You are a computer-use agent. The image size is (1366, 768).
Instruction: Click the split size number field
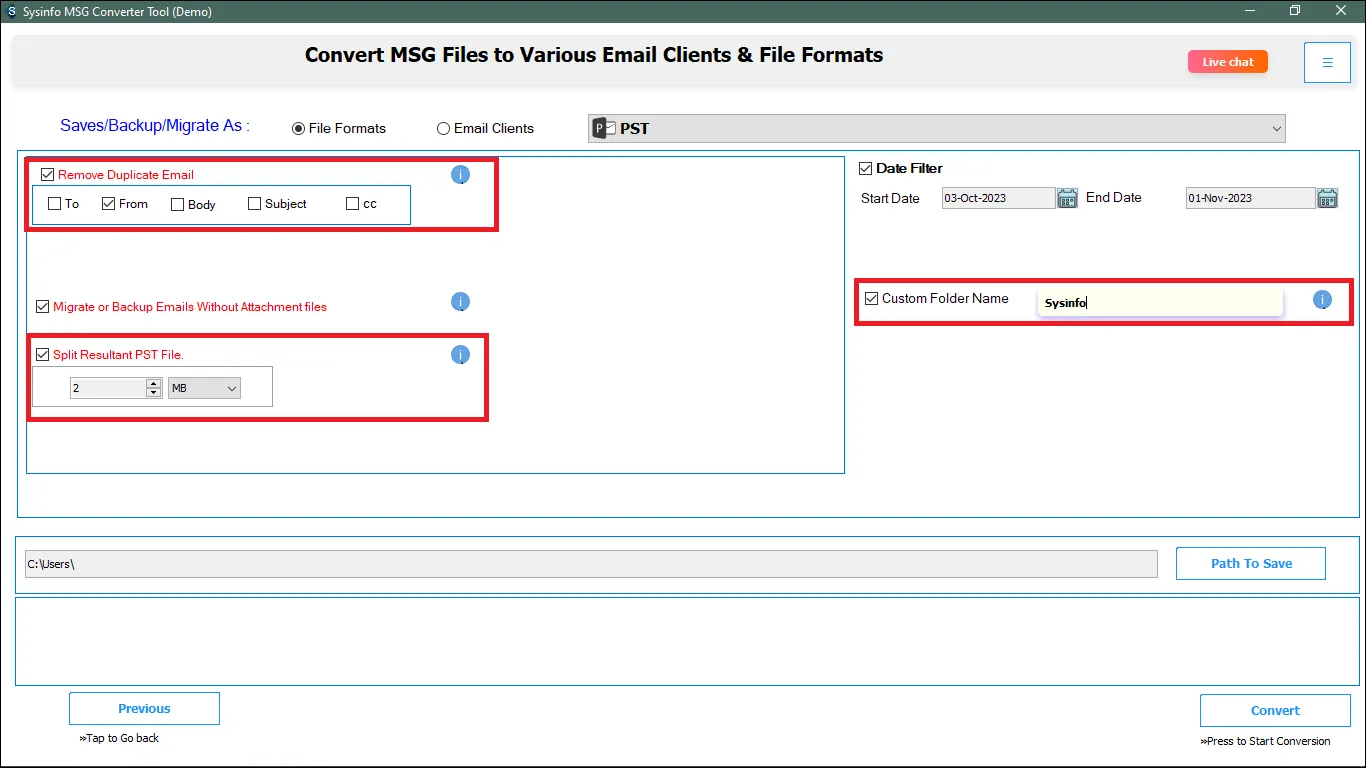[108, 388]
